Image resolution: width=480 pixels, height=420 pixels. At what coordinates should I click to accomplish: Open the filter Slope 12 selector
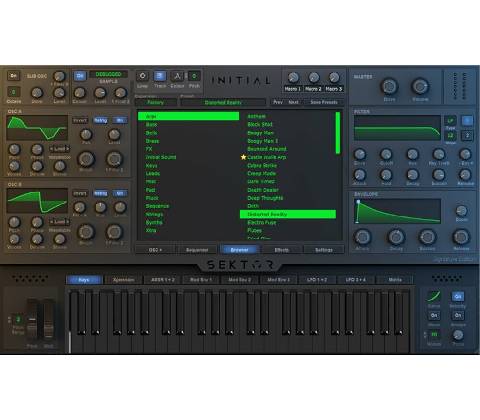tap(450, 135)
